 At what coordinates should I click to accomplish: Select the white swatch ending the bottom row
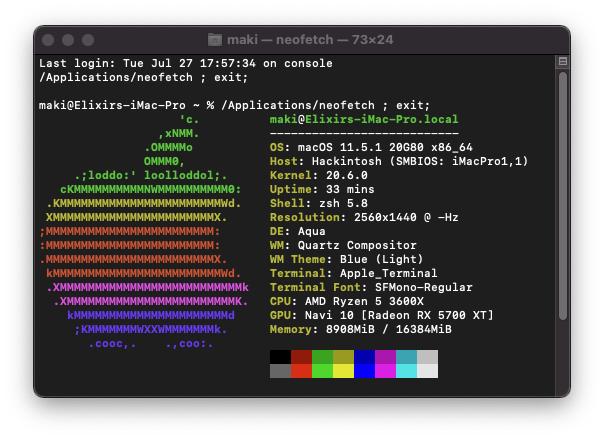[x=427, y=371]
